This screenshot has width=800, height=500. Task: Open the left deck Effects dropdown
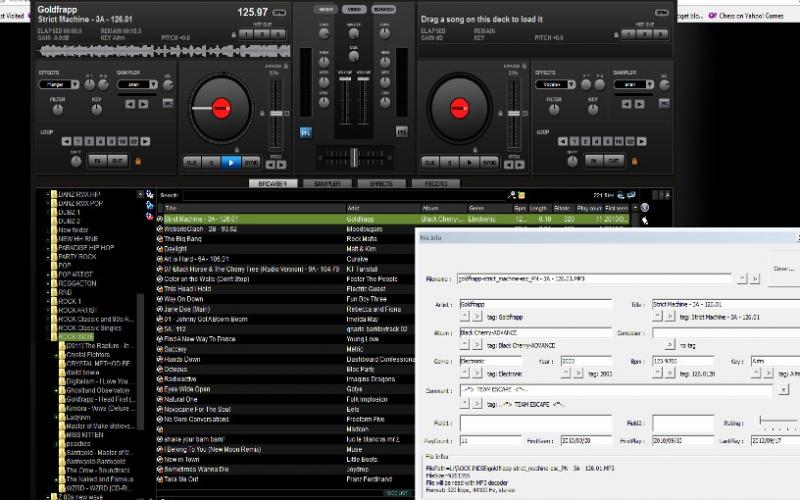[59, 85]
